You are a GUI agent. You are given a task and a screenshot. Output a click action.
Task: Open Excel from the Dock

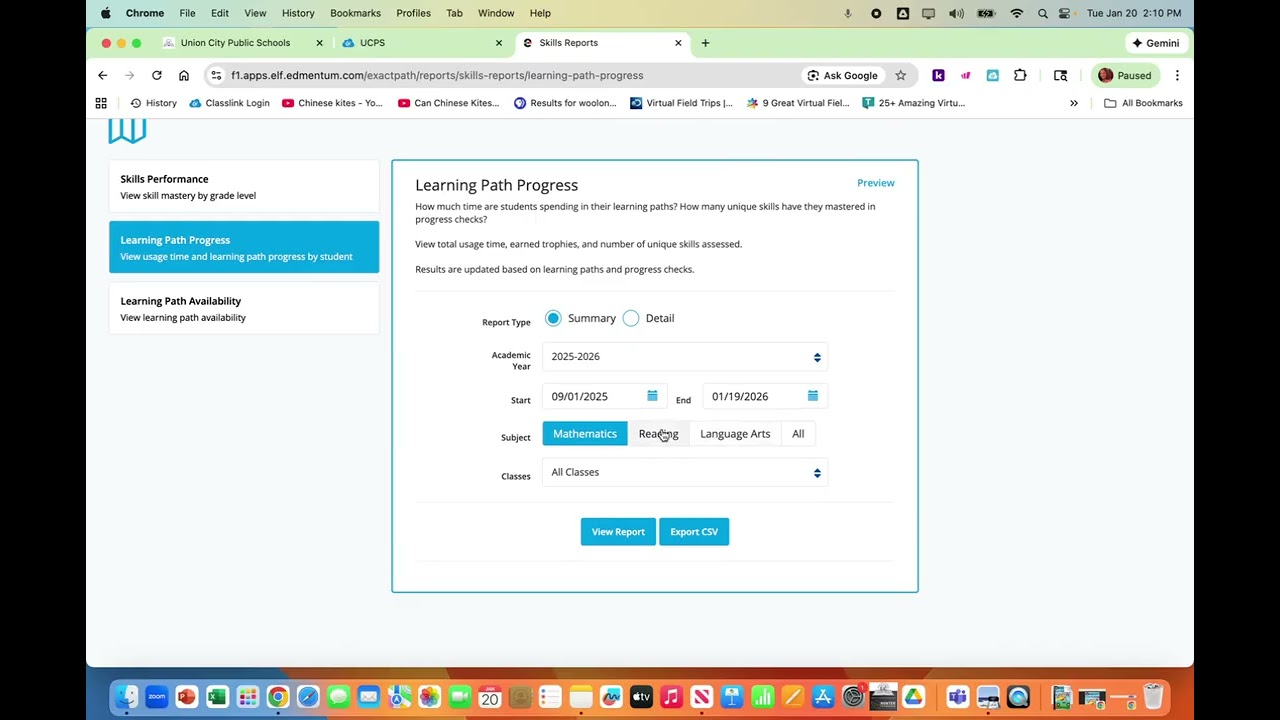[217, 697]
